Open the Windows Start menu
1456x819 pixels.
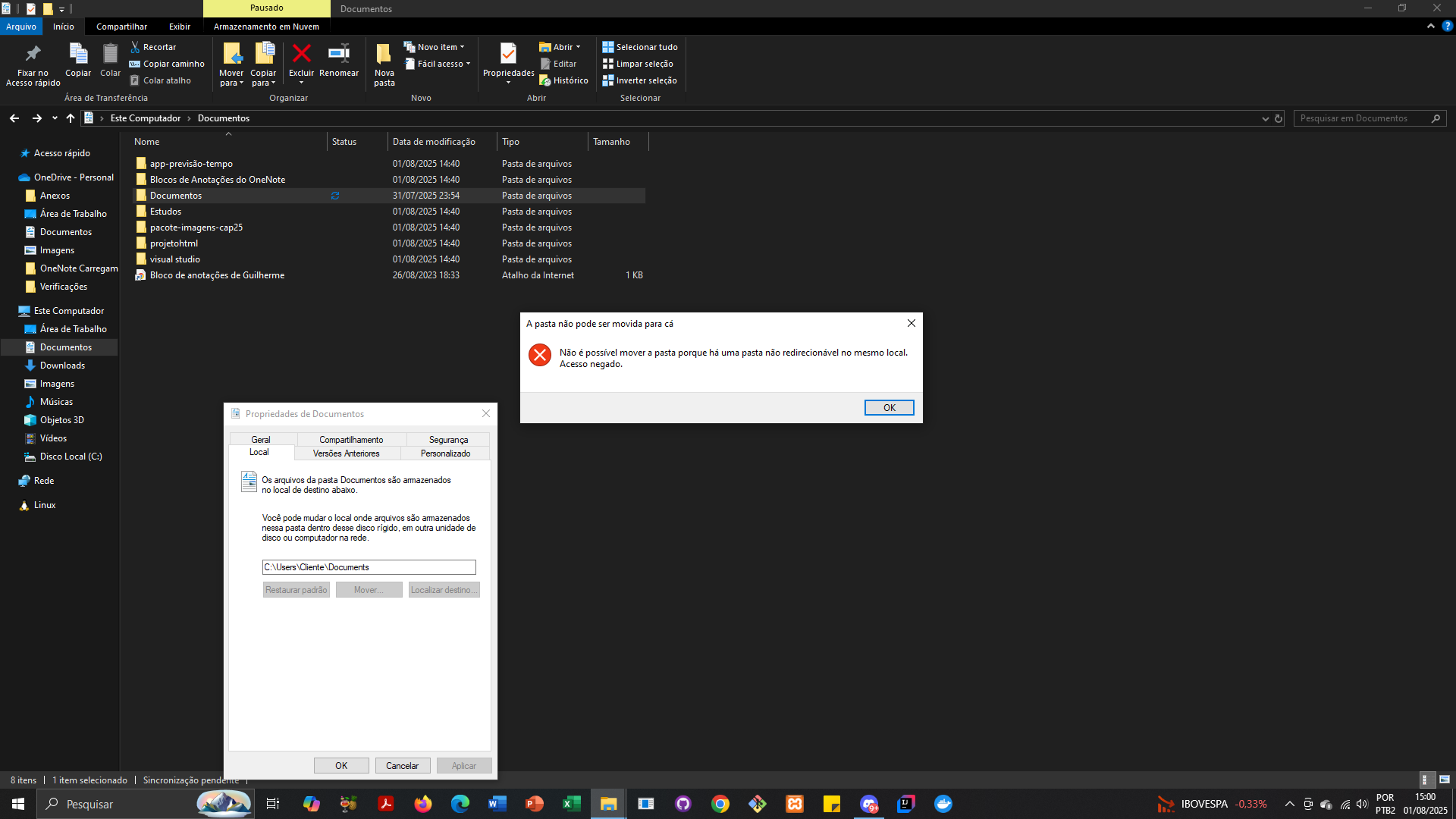click(18, 804)
